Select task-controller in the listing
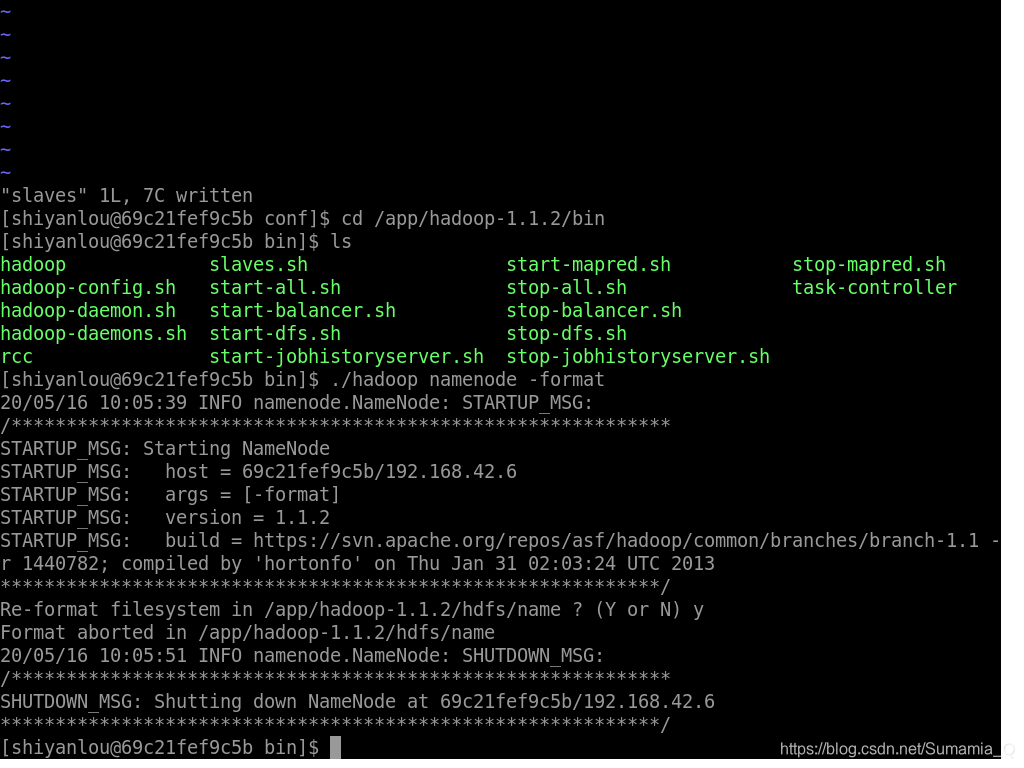This screenshot has height=768, width=1024. click(874, 288)
